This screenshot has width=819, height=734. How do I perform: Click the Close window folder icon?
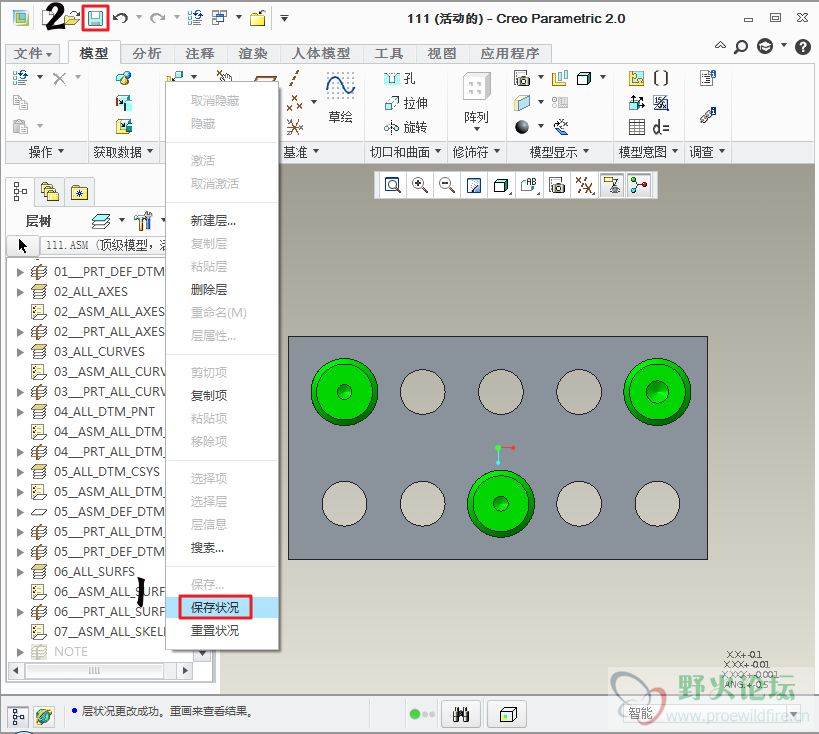coord(258,19)
